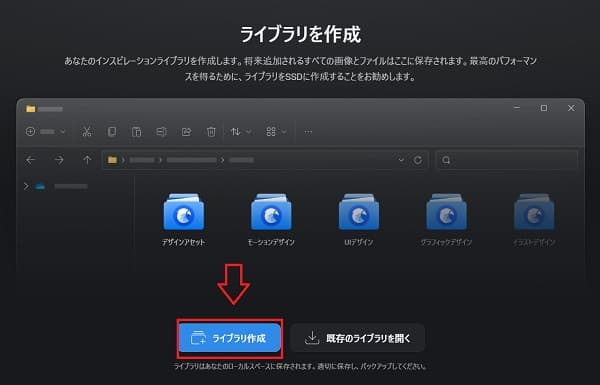Viewport: 600px width, 385px height.
Task: Click the ライブラリ作成 button
Action: tap(230, 338)
